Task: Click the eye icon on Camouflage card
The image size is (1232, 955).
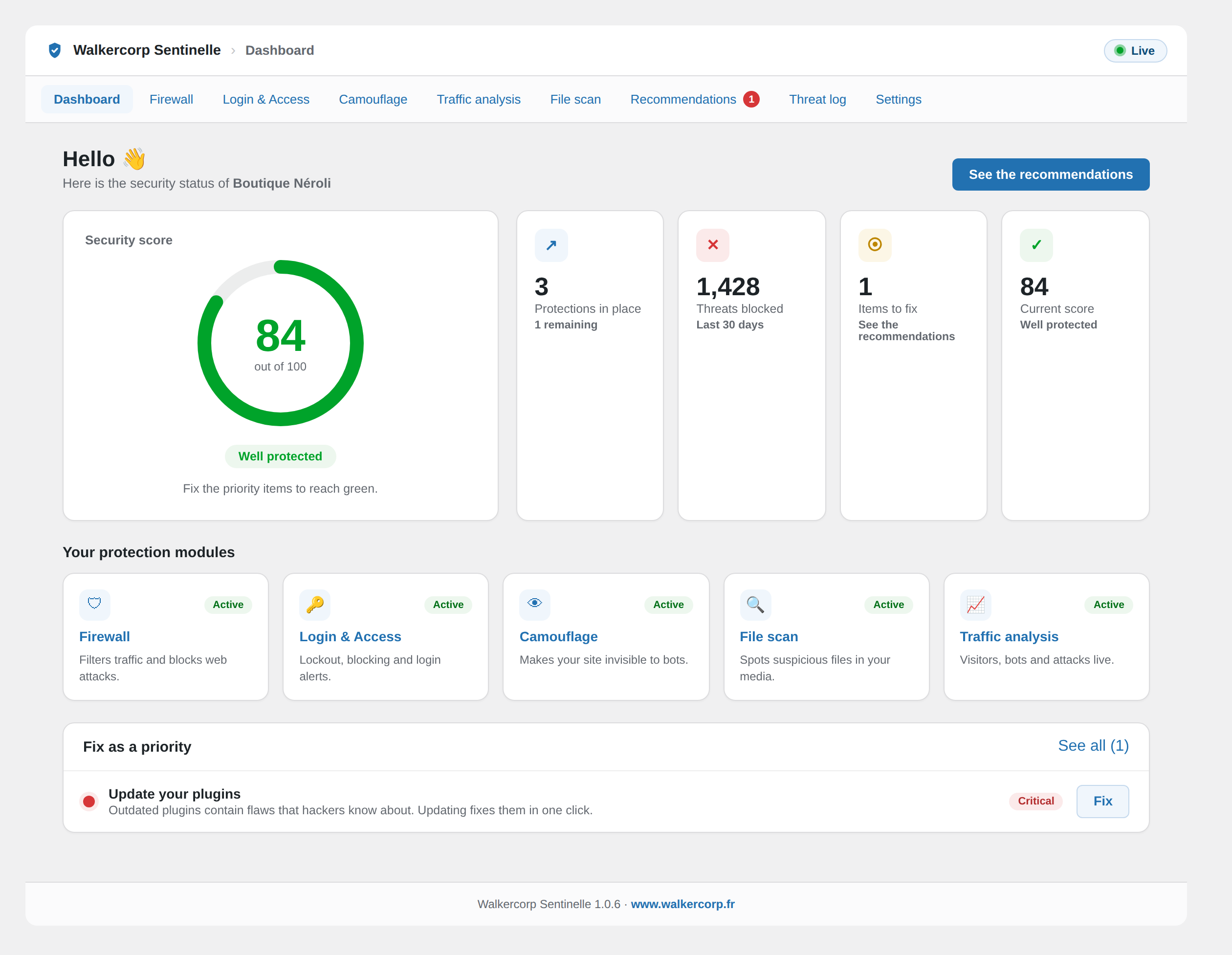Action: pos(535,604)
